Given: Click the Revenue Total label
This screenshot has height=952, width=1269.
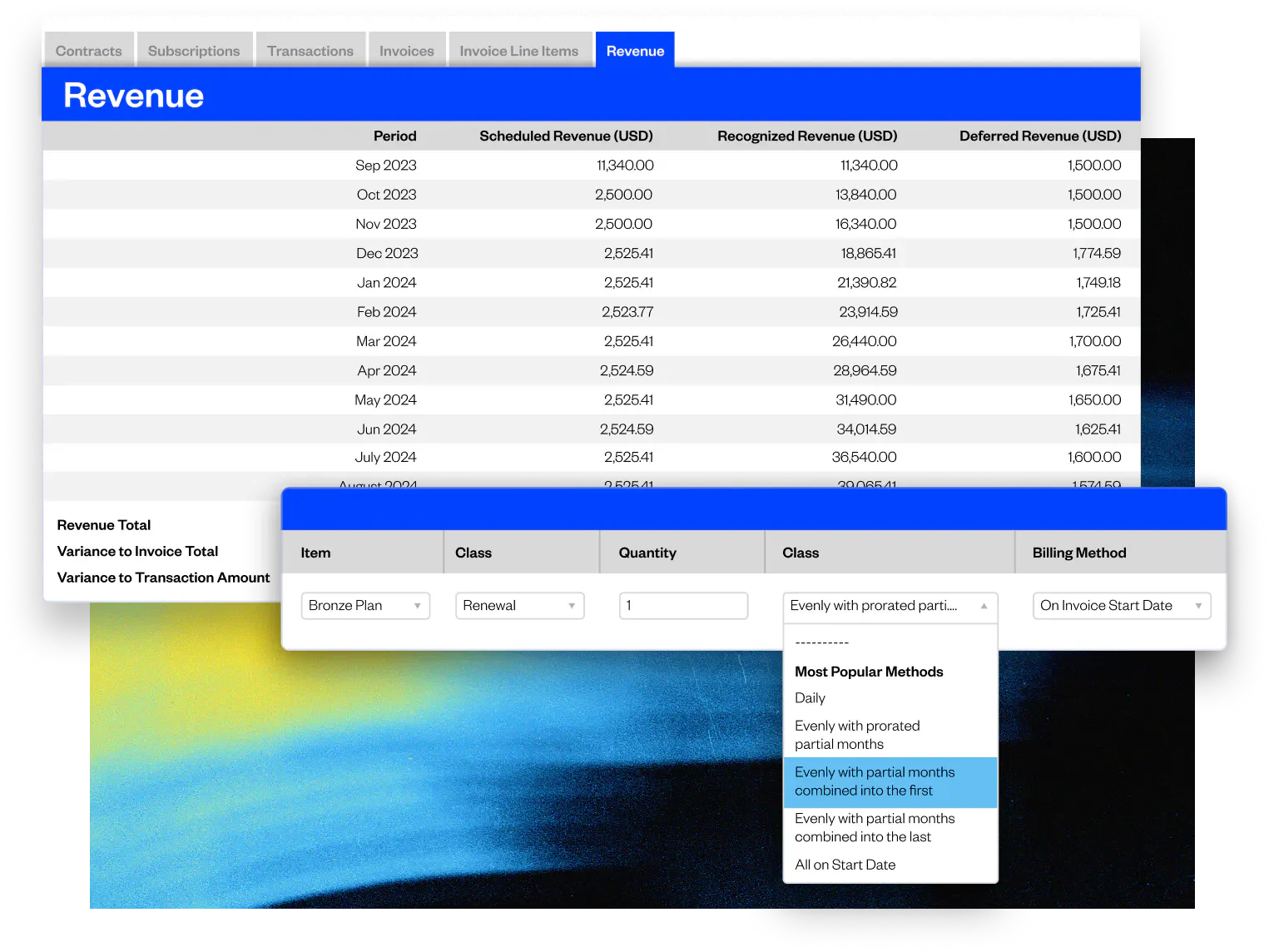Looking at the screenshot, I should (x=104, y=525).
